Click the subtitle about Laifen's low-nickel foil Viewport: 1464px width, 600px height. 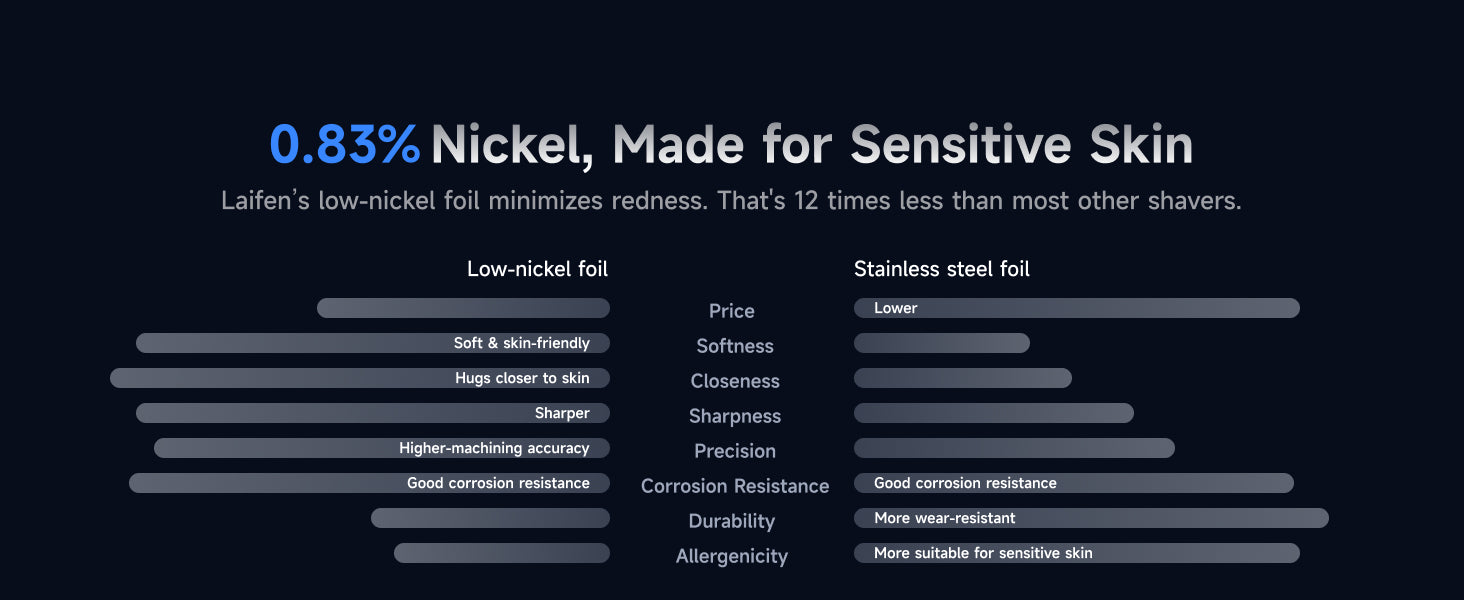[x=731, y=201]
